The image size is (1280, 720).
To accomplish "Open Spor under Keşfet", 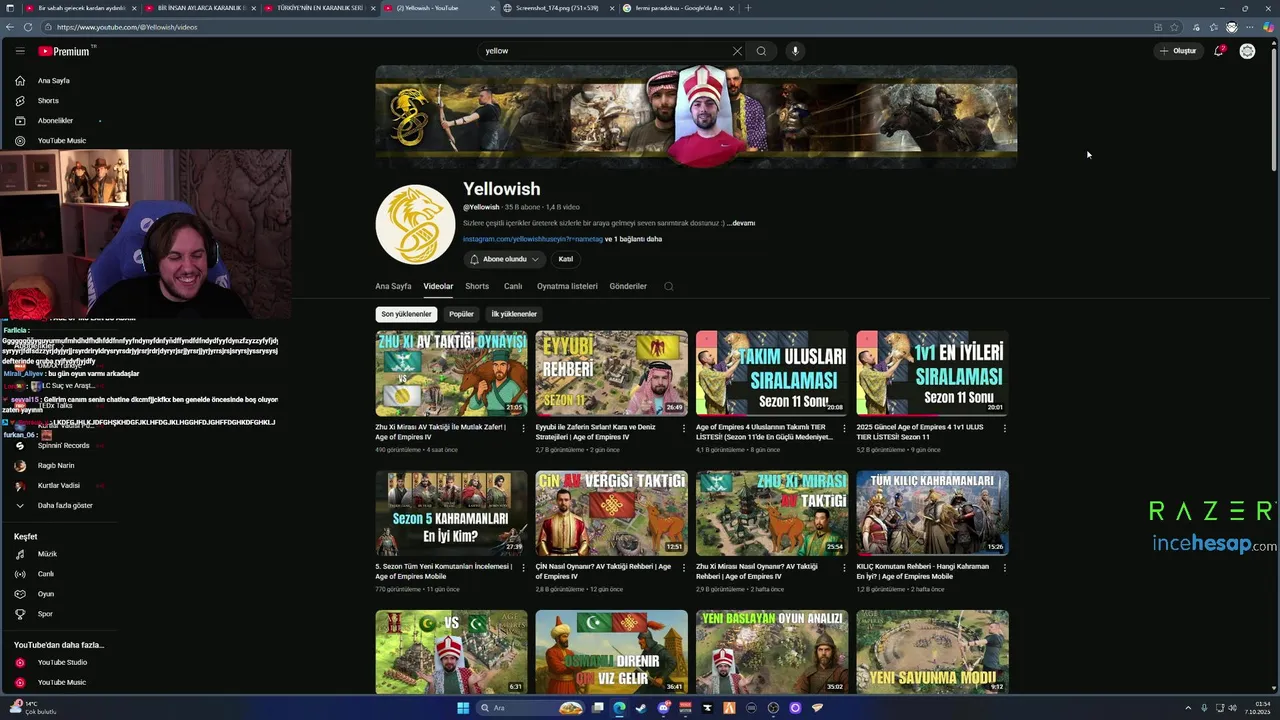I will tap(45, 614).
